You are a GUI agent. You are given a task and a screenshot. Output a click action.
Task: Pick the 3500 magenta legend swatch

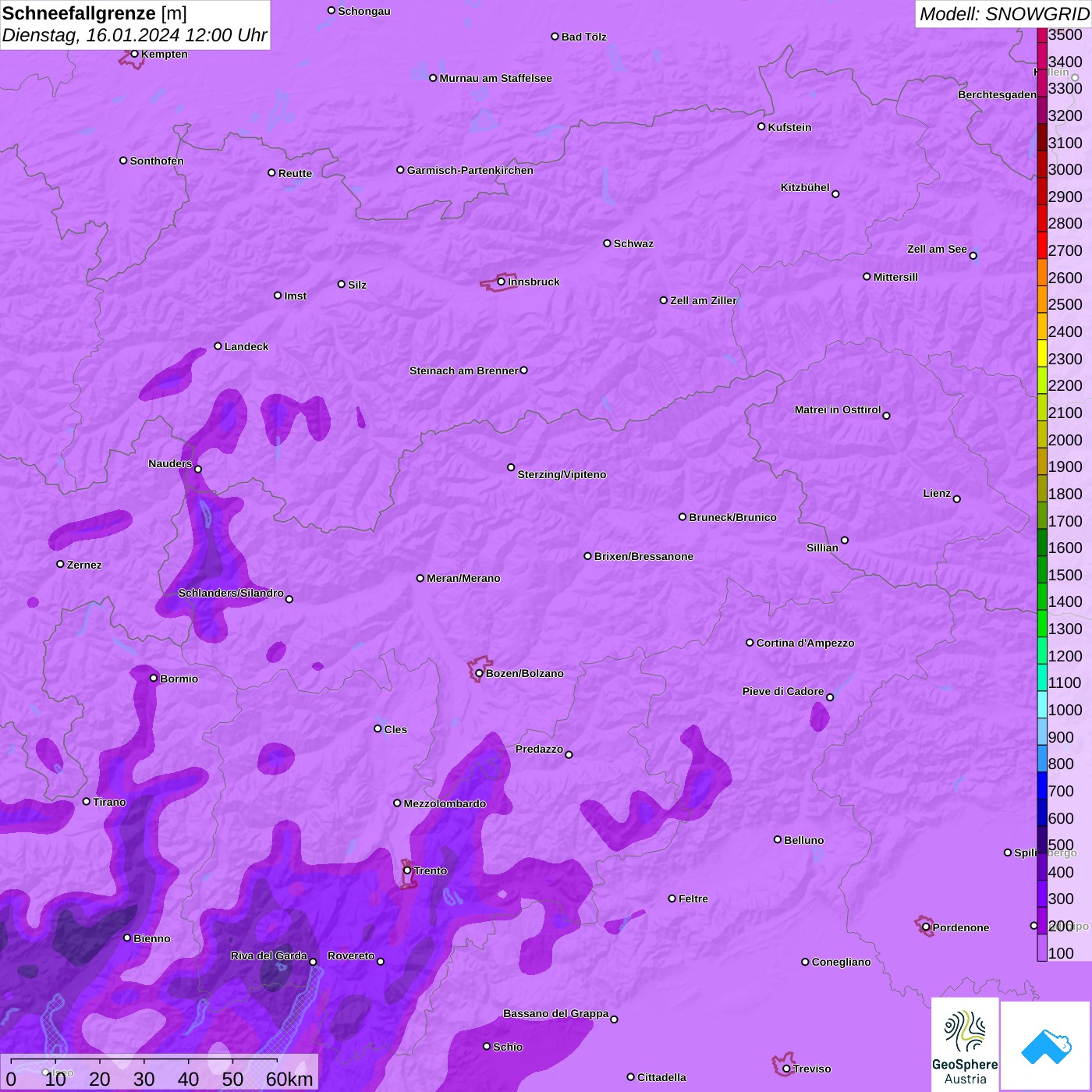tap(1041, 34)
